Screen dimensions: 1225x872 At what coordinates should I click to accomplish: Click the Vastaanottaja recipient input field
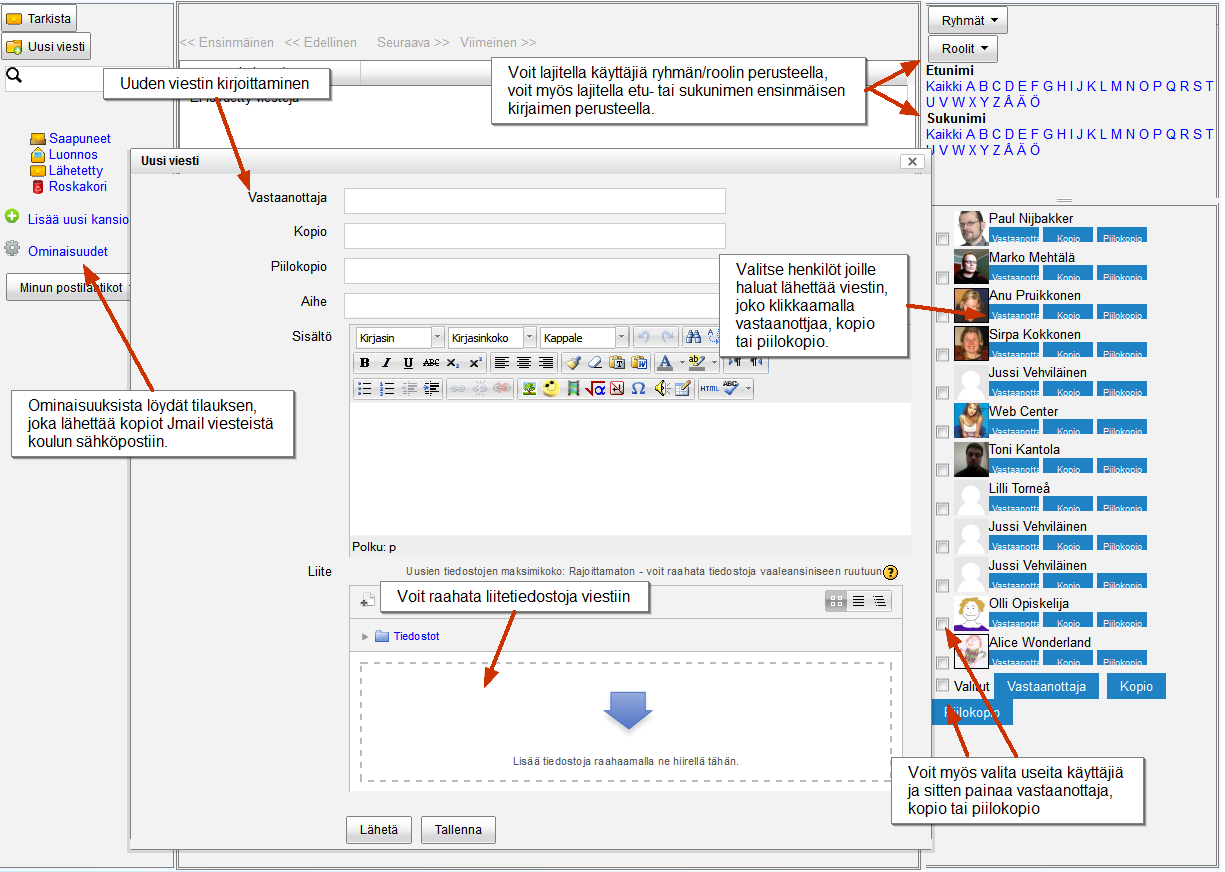point(534,201)
